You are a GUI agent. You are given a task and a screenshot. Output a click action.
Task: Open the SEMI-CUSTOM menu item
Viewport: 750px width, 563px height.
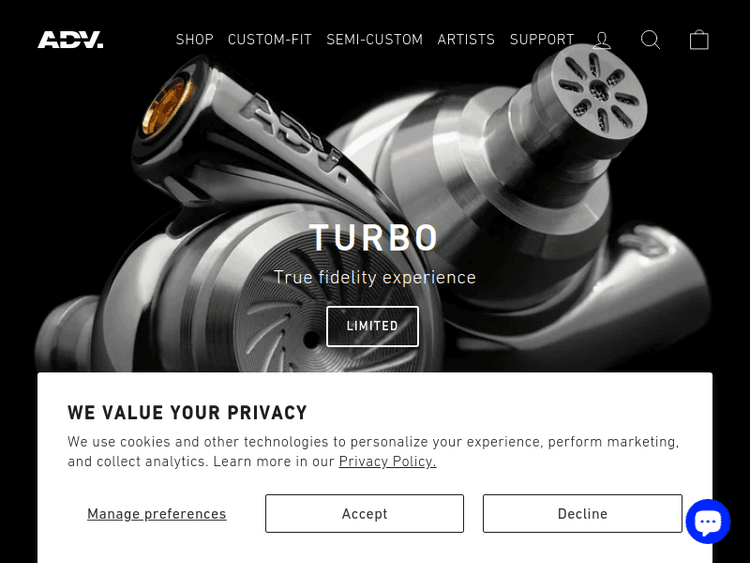click(375, 39)
